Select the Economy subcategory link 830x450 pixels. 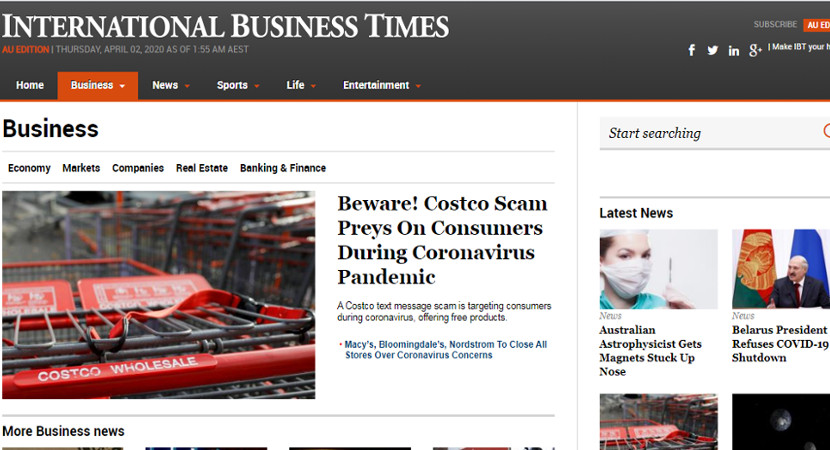click(x=29, y=168)
